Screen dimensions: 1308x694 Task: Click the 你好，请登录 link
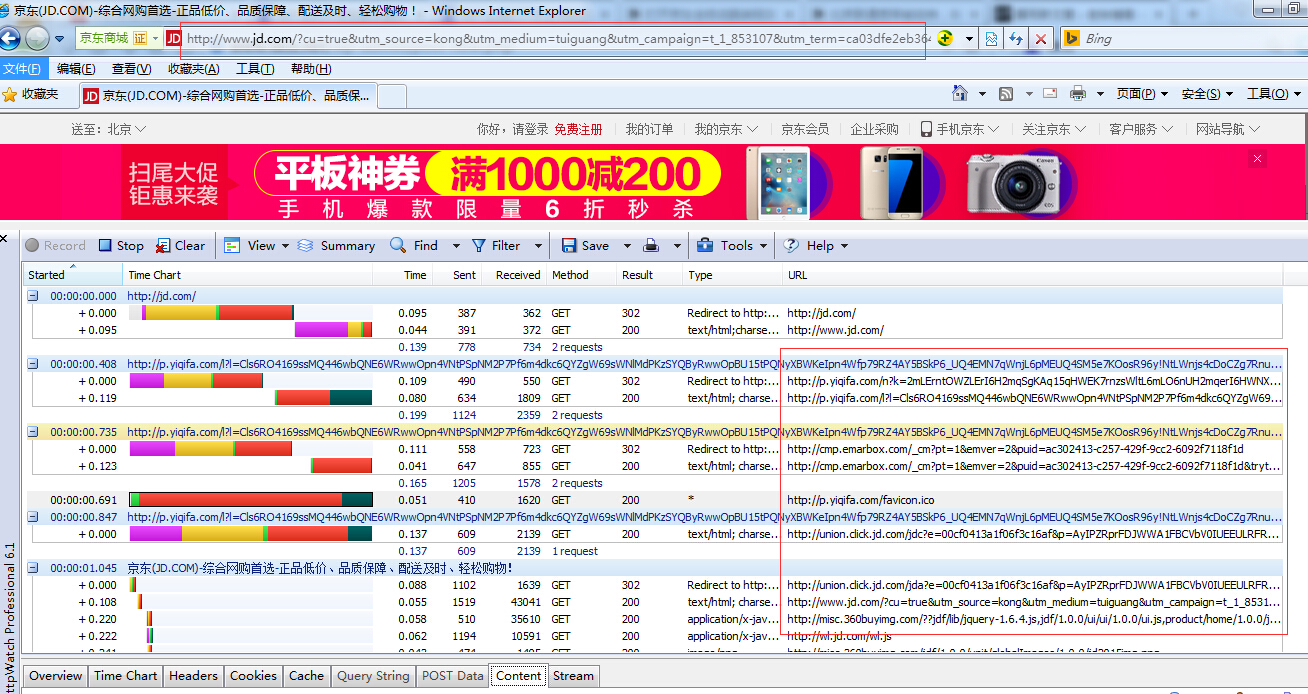click(x=513, y=129)
